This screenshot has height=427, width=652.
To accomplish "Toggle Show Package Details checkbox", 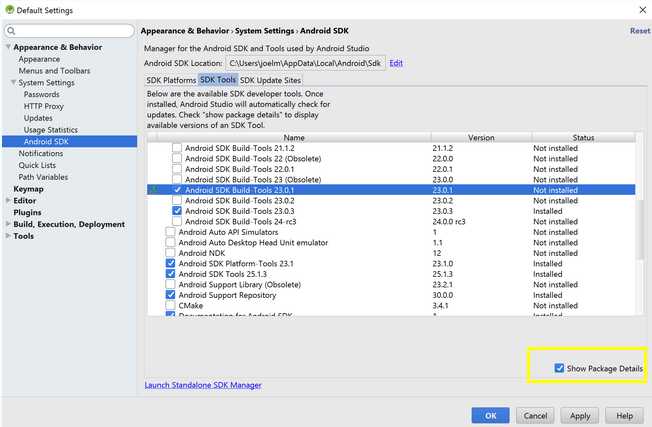I will (559, 368).
